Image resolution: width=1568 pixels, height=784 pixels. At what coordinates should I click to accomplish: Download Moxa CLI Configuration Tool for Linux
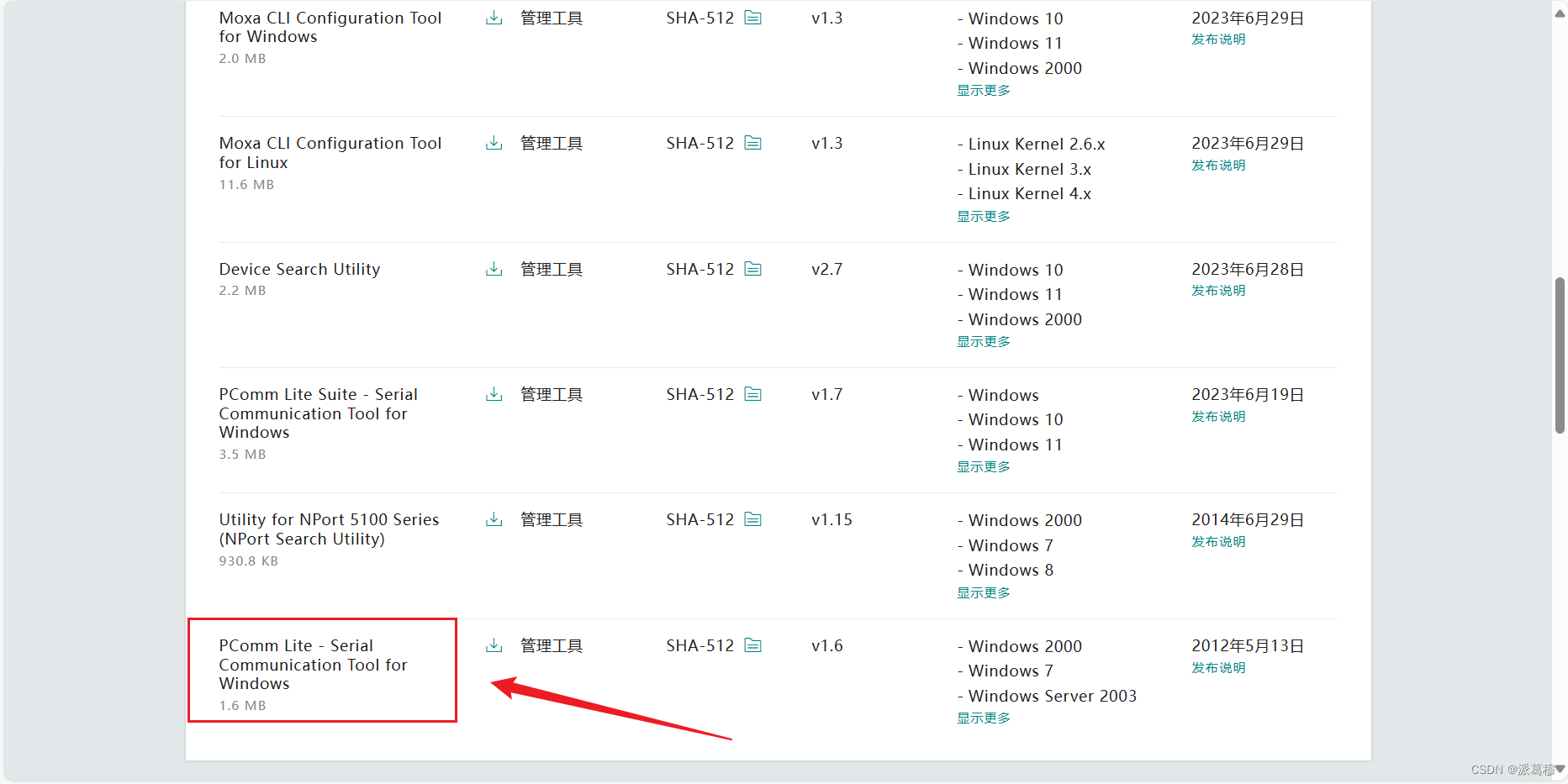coord(494,143)
